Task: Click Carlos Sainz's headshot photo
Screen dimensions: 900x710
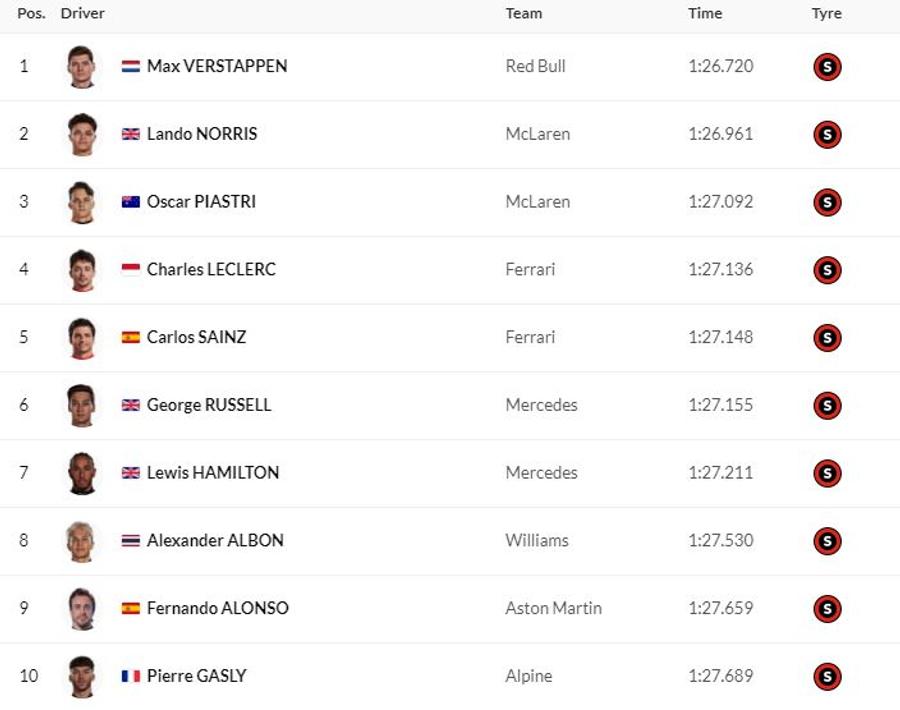Action: tap(82, 337)
